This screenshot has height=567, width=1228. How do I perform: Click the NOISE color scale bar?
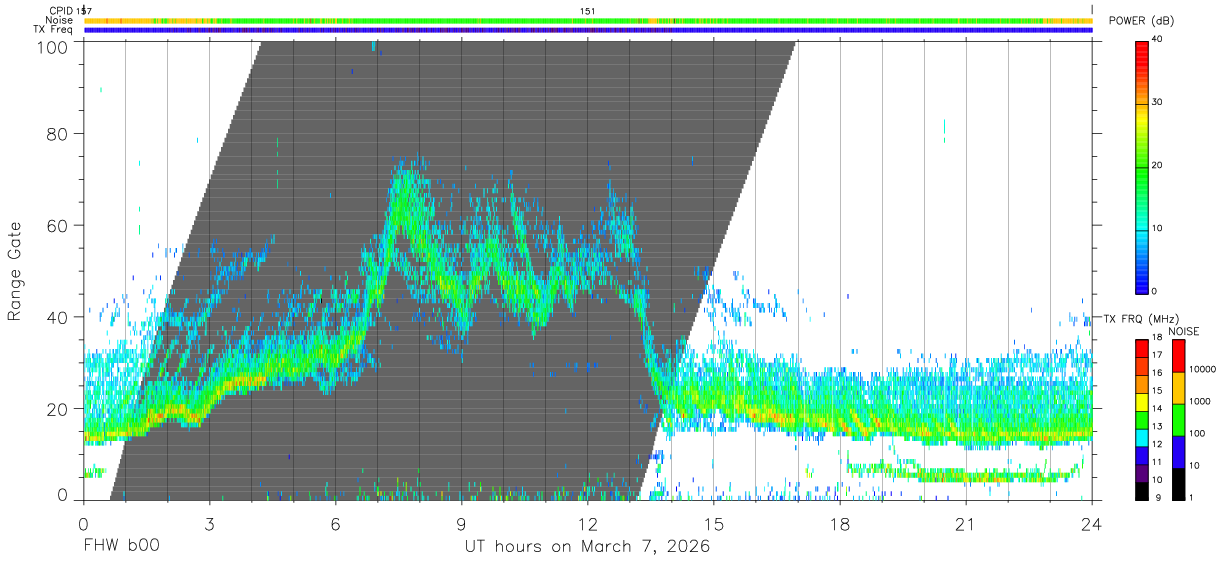point(1178,419)
